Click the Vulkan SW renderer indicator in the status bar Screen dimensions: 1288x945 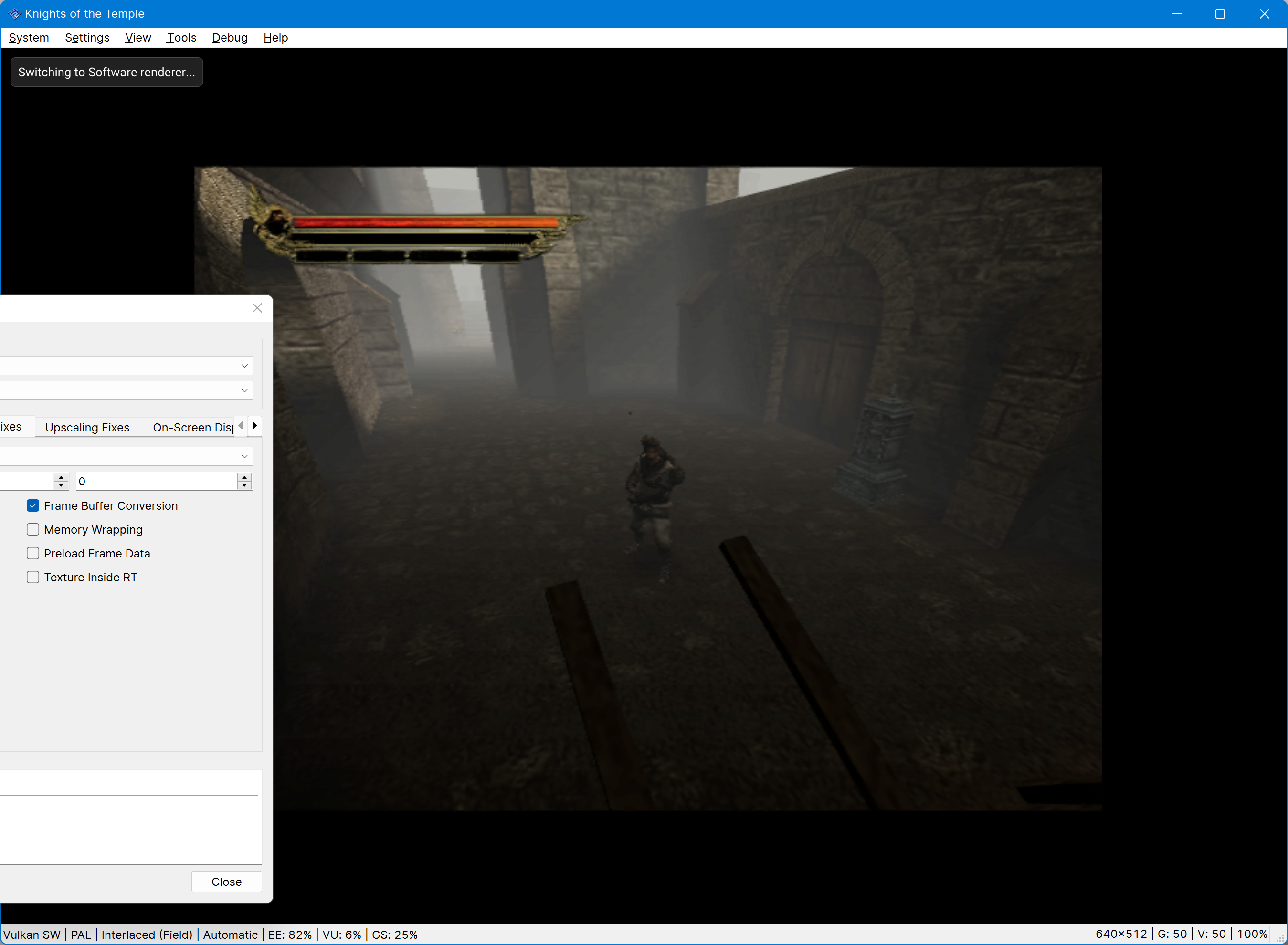(32, 934)
